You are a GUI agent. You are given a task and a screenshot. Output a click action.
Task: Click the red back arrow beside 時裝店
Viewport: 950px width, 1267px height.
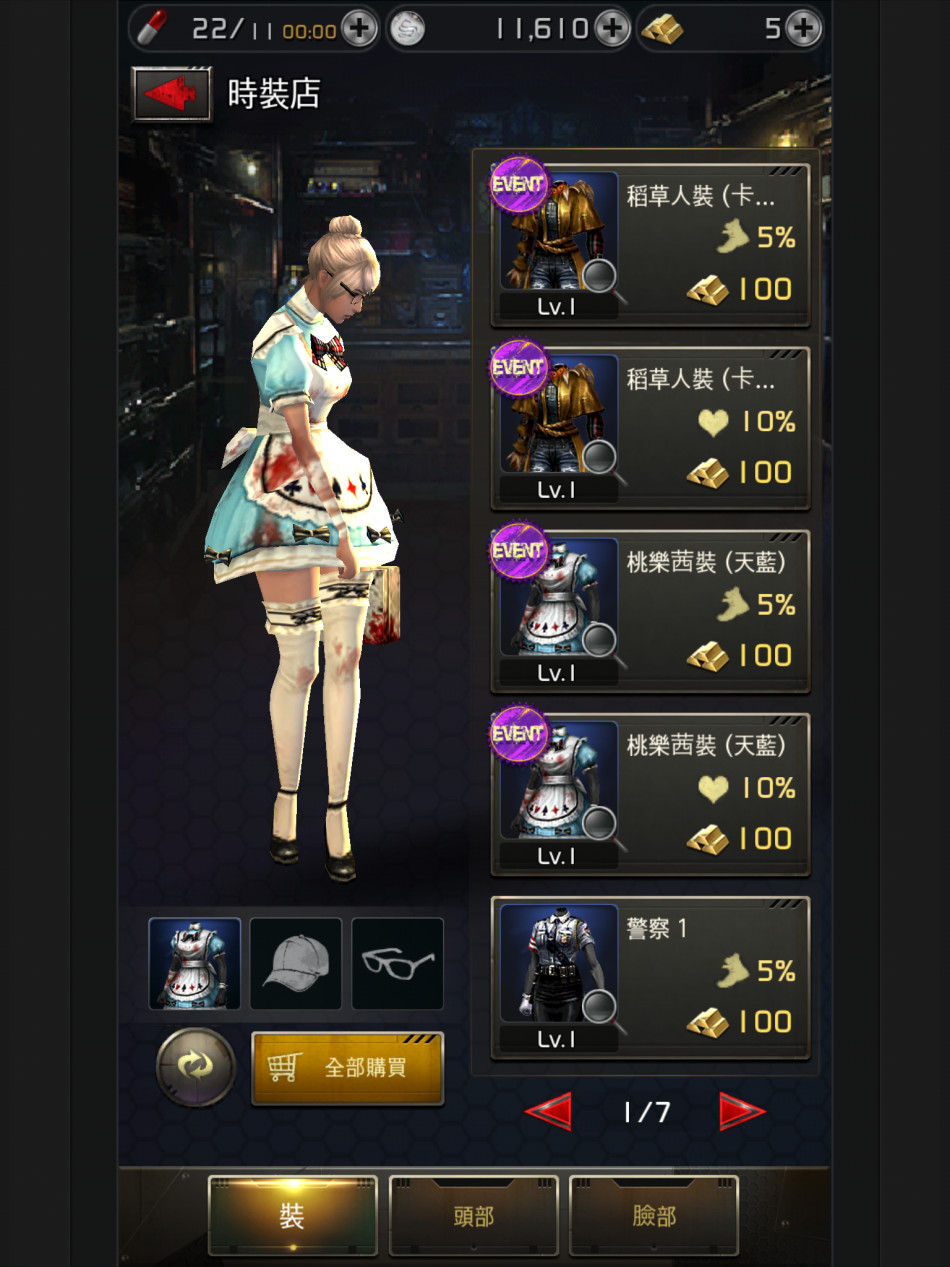[x=172, y=94]
